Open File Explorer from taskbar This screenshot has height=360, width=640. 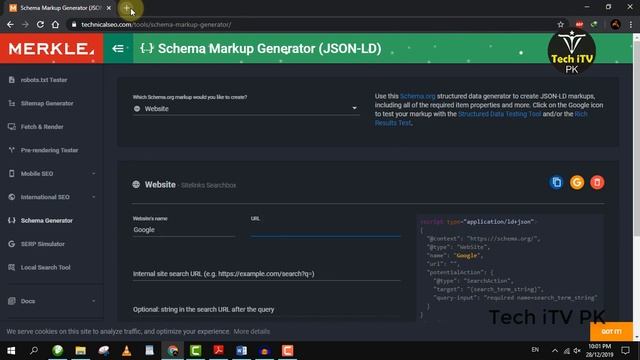click(x=80, y=351)
